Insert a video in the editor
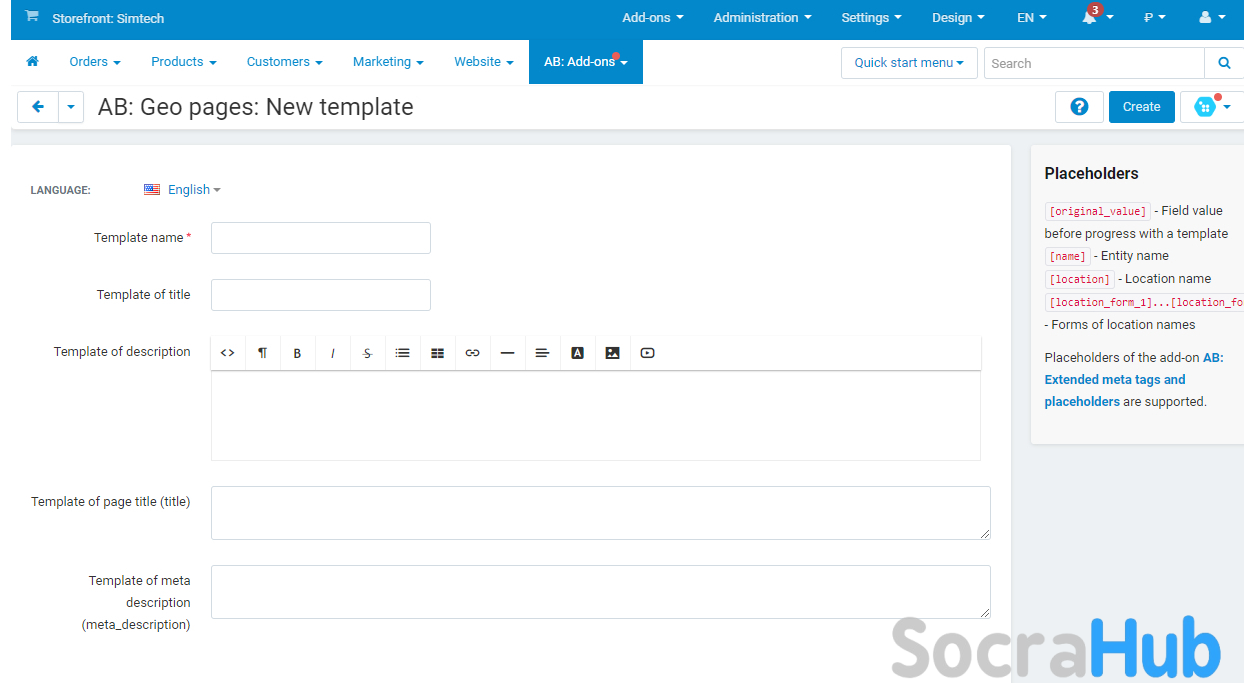Image resolution: width=1244 pixels, height=683 pixels. tap(647, 353)
